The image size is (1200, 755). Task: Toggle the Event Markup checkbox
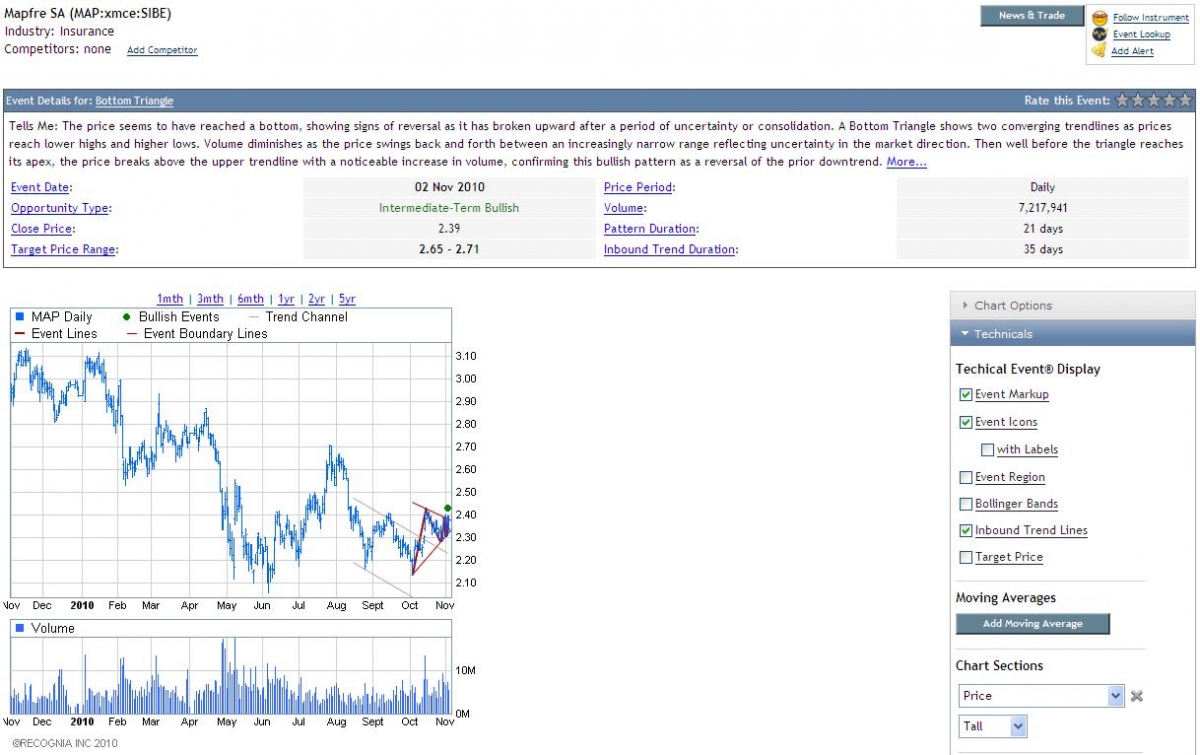[966, 395]
